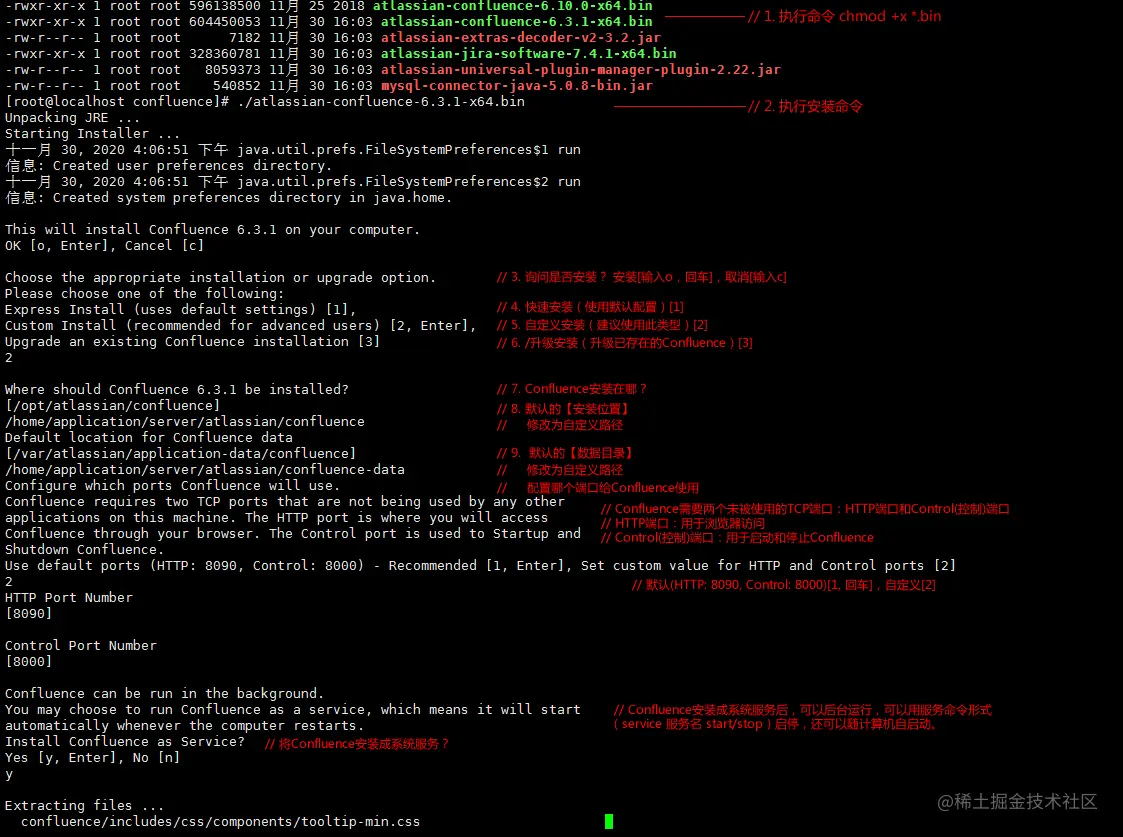Image resolution: width=1123 pixels, height=837 pixels.
Task: Click confluence/includes/css/components/tooltip-min.css line
Action: (221, 821)
